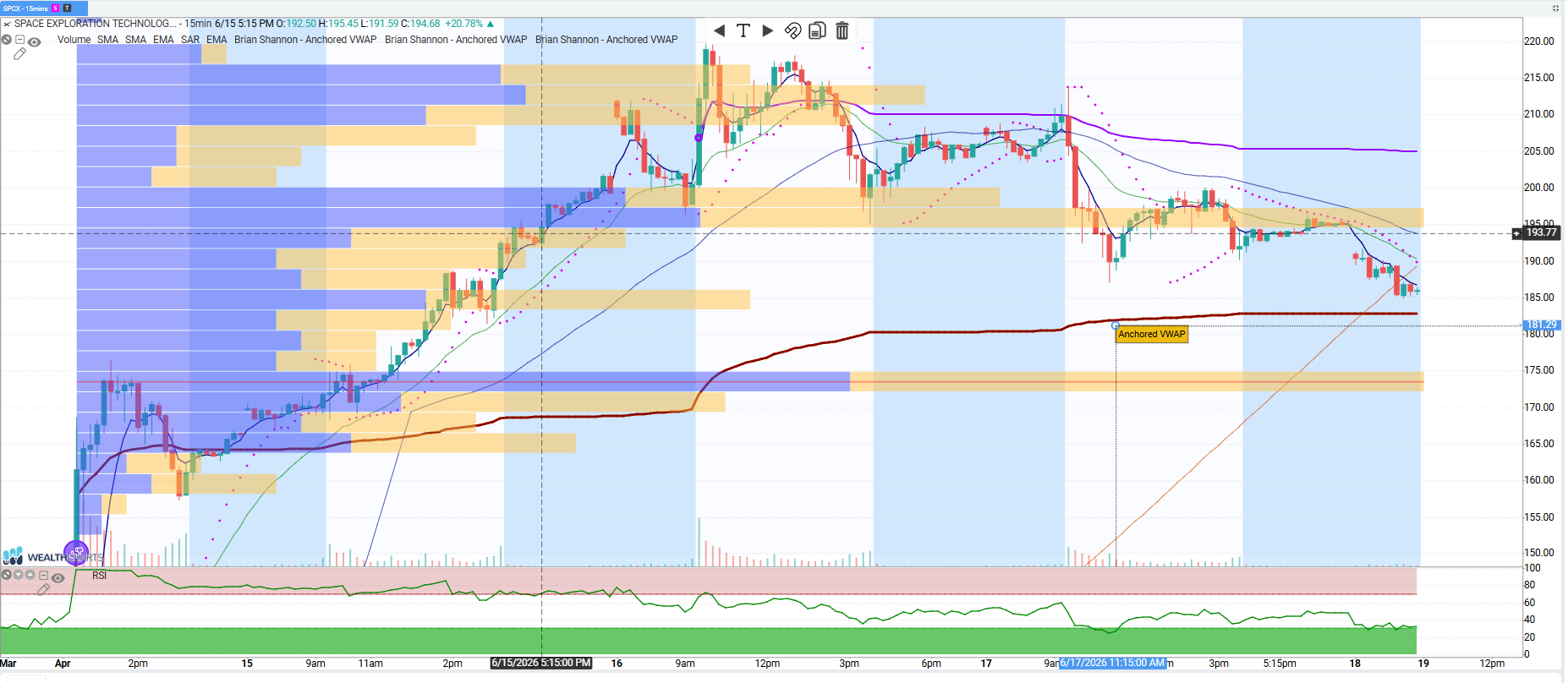Toggle RSI pane eye visibility
Screen dimensions: 1568x683
point(58,578)
